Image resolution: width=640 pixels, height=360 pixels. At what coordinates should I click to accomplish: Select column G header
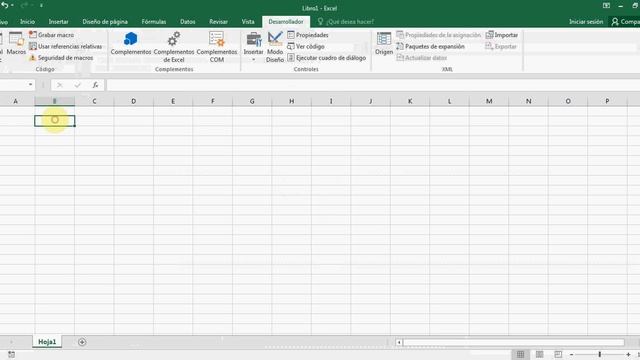coord(252,101)
